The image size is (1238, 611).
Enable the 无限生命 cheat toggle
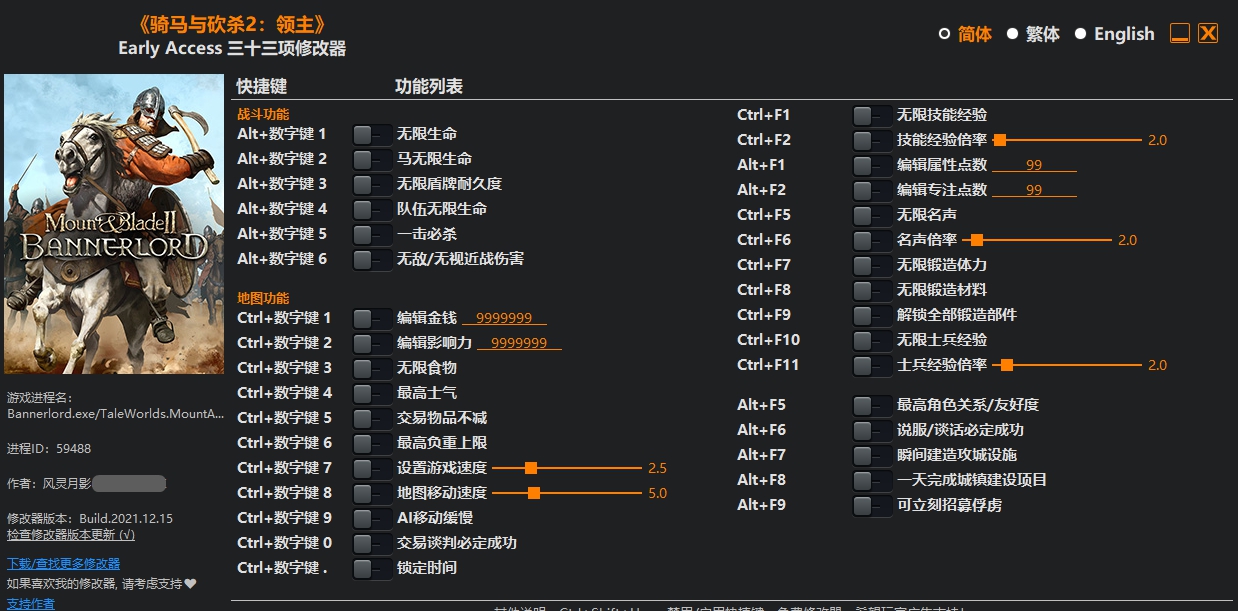[372, 133]
